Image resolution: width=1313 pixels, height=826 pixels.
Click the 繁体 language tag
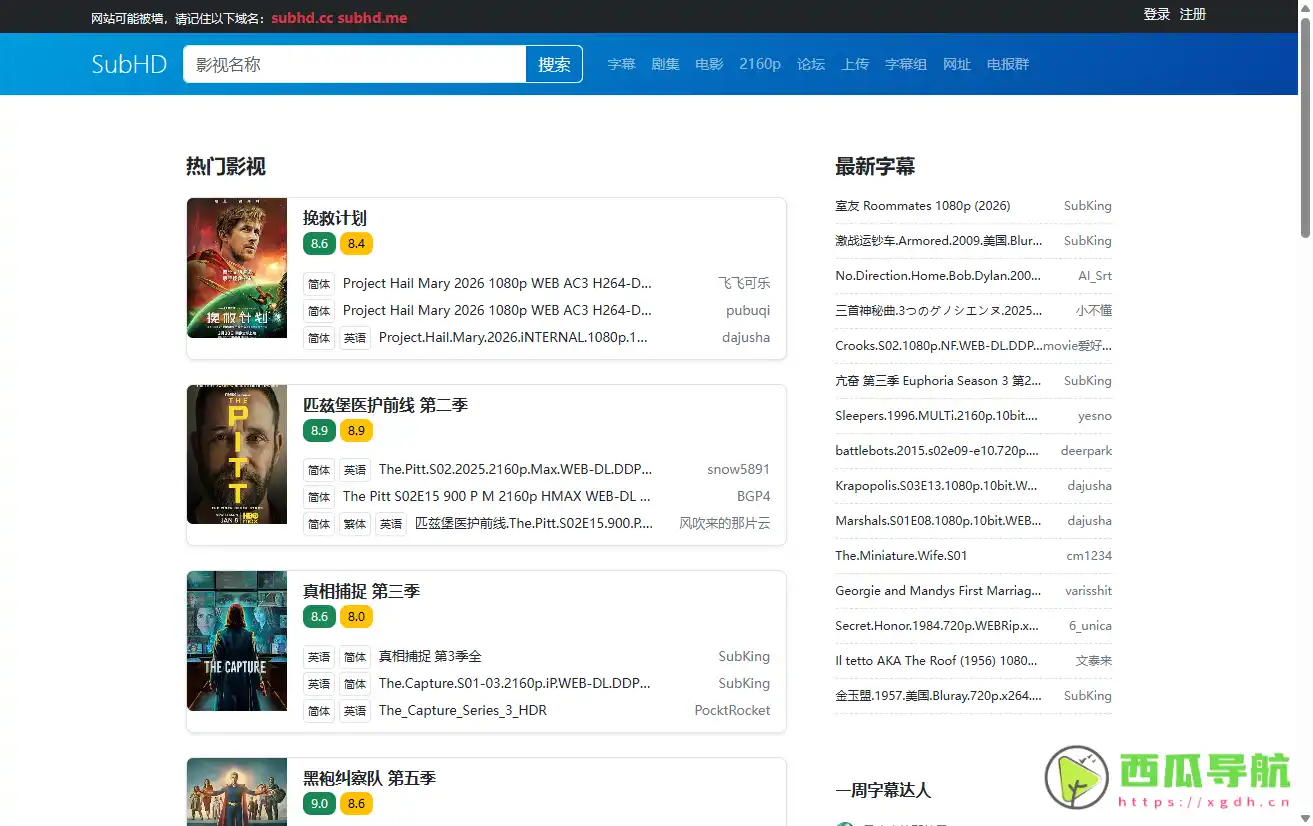355,524
